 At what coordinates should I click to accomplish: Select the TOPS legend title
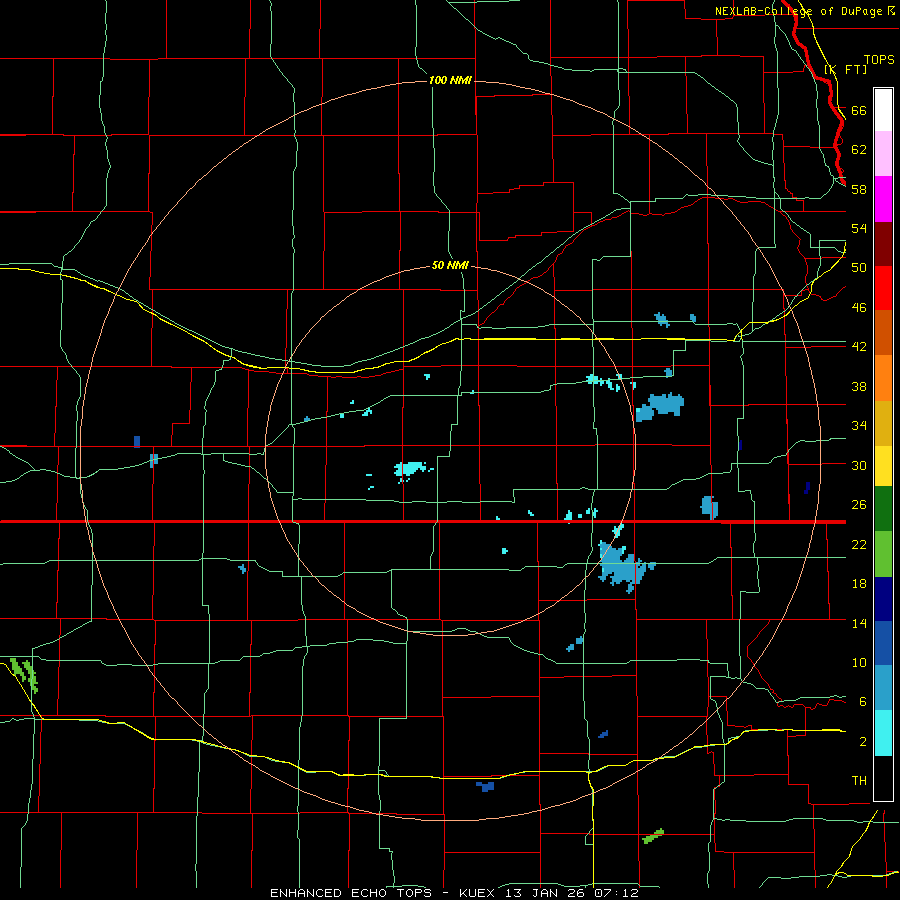point(879,59)
